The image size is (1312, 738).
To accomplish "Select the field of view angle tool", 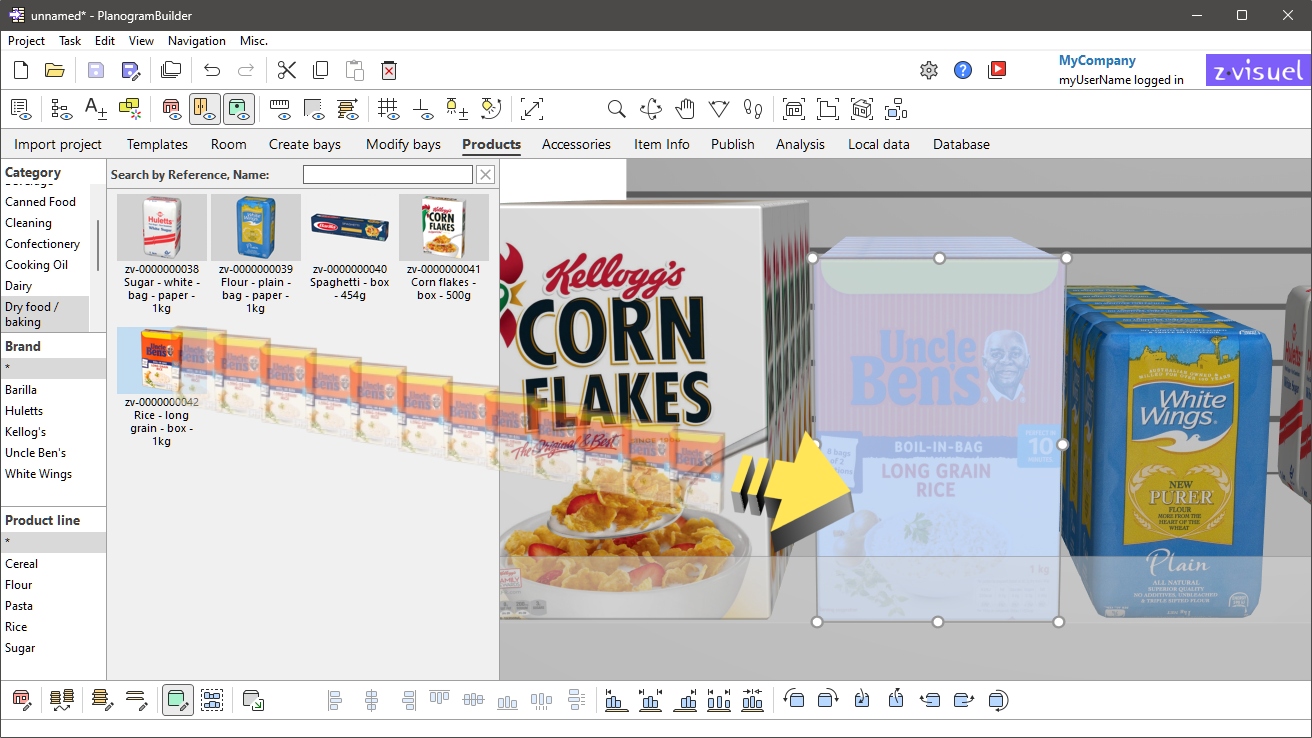I will click(x=719, y=109).
